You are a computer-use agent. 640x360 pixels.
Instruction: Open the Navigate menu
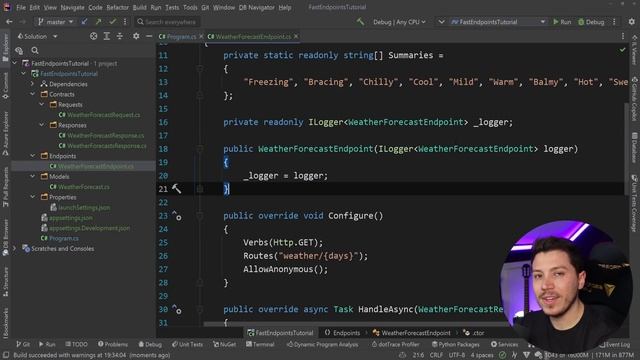tap(72, 7)
